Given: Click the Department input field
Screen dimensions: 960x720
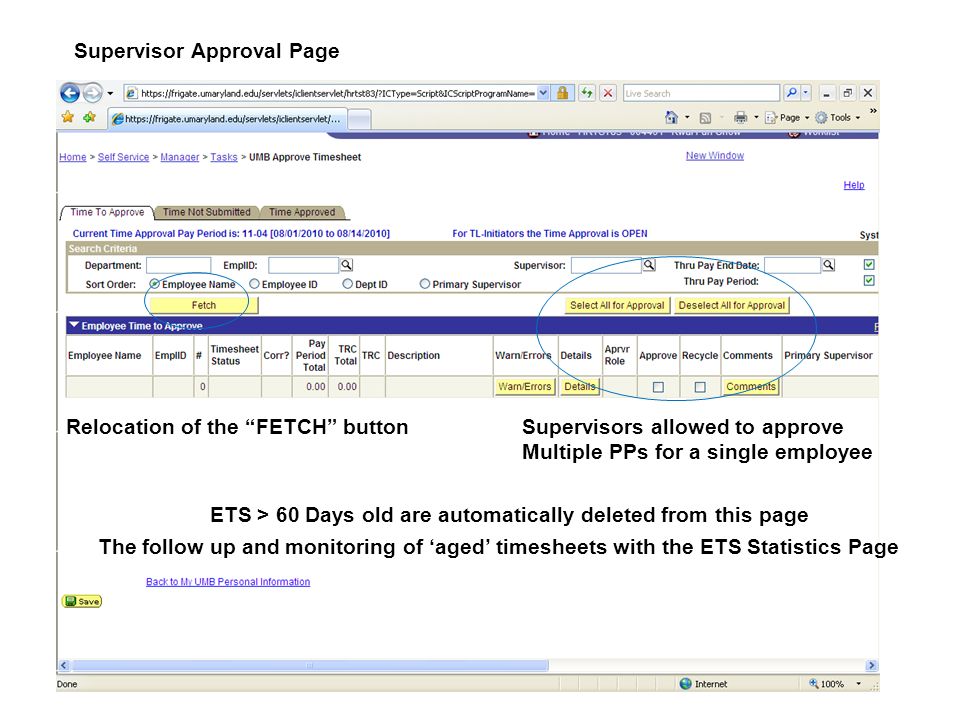Looking at the screenshot, I should (178, 265).
